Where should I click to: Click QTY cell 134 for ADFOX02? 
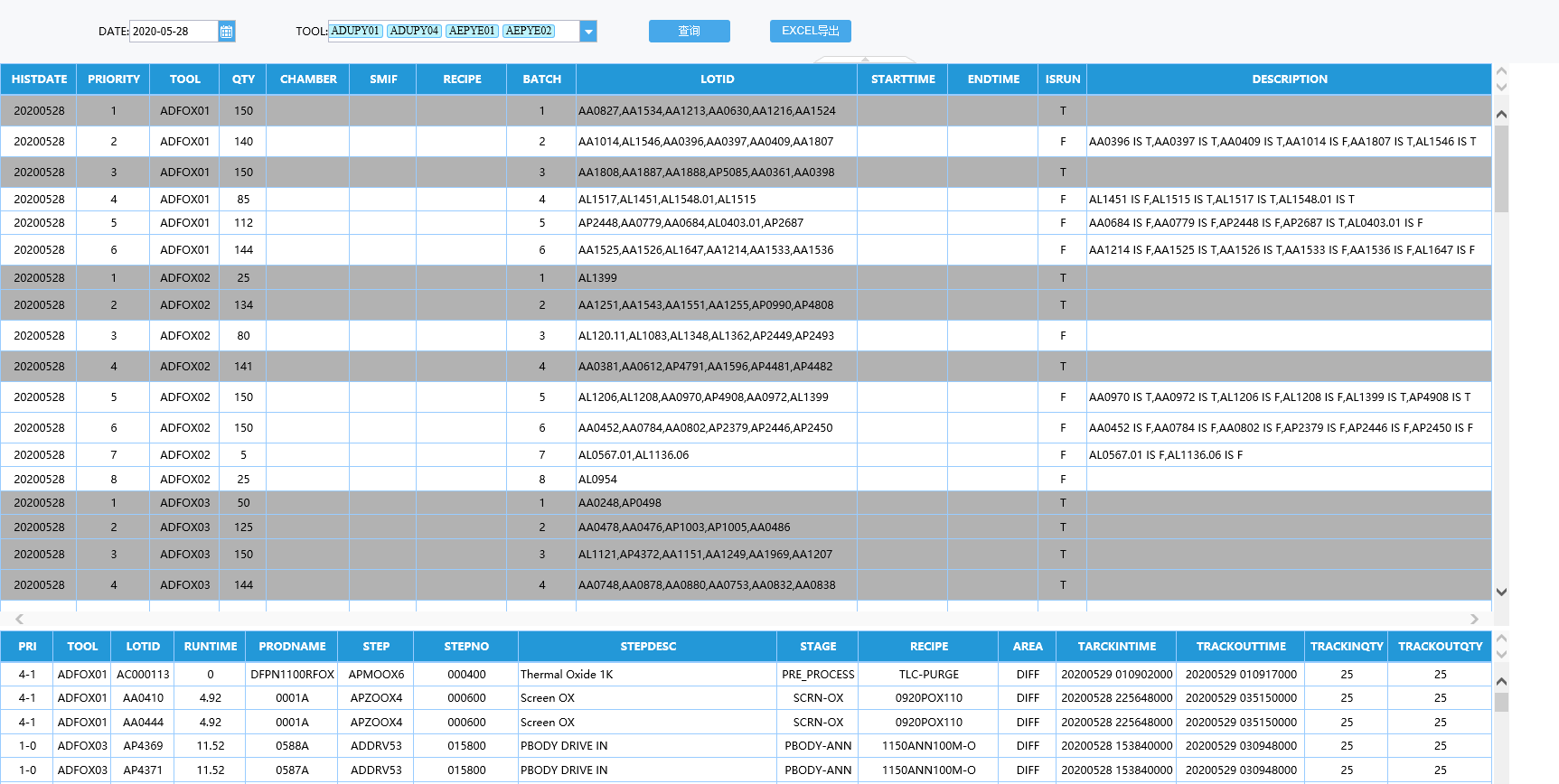click(243, 305)
